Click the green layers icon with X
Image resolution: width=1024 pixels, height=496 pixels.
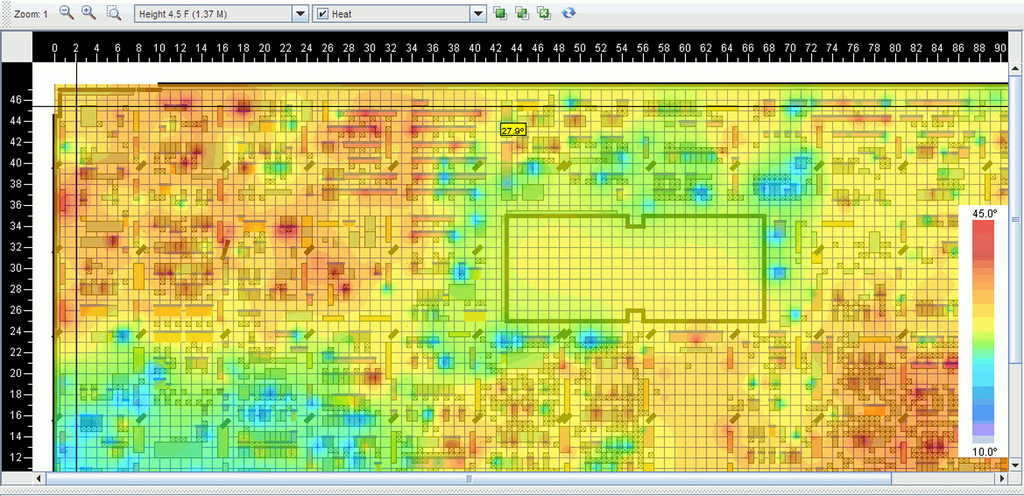[x=543, y=13]
